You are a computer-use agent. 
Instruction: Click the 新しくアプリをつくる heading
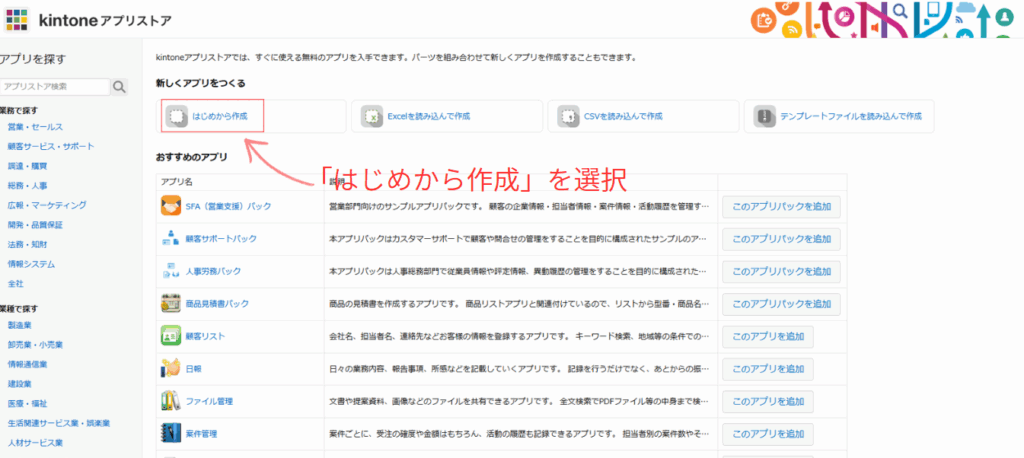point(201,83)
